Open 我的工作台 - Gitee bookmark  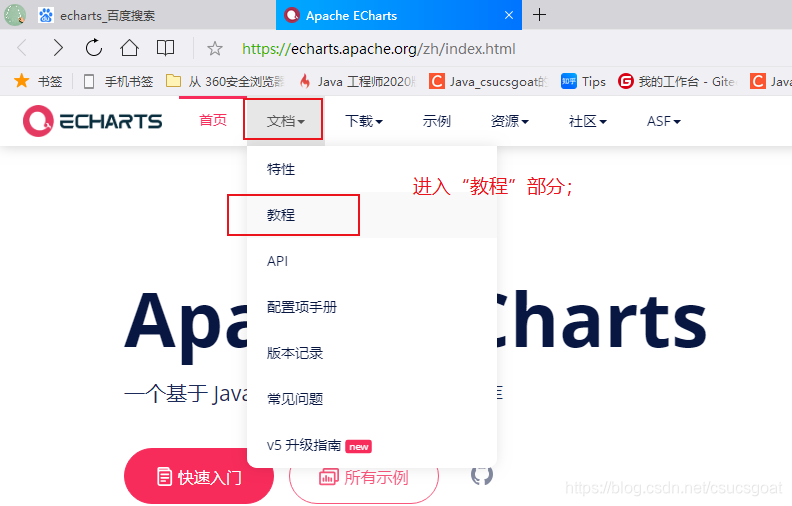tap(677, 81)
